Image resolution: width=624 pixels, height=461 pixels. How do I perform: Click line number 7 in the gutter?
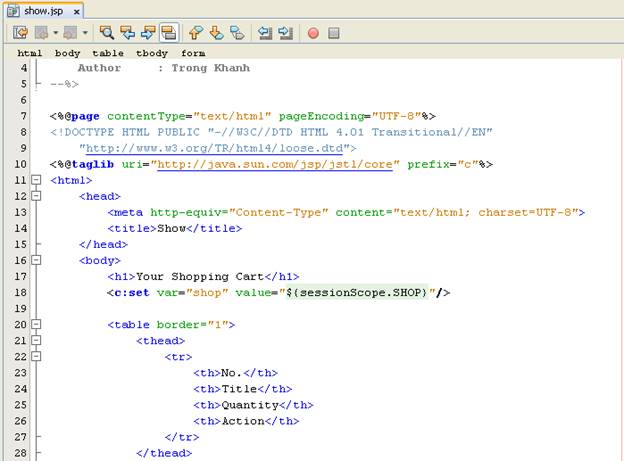pos(23,116)
